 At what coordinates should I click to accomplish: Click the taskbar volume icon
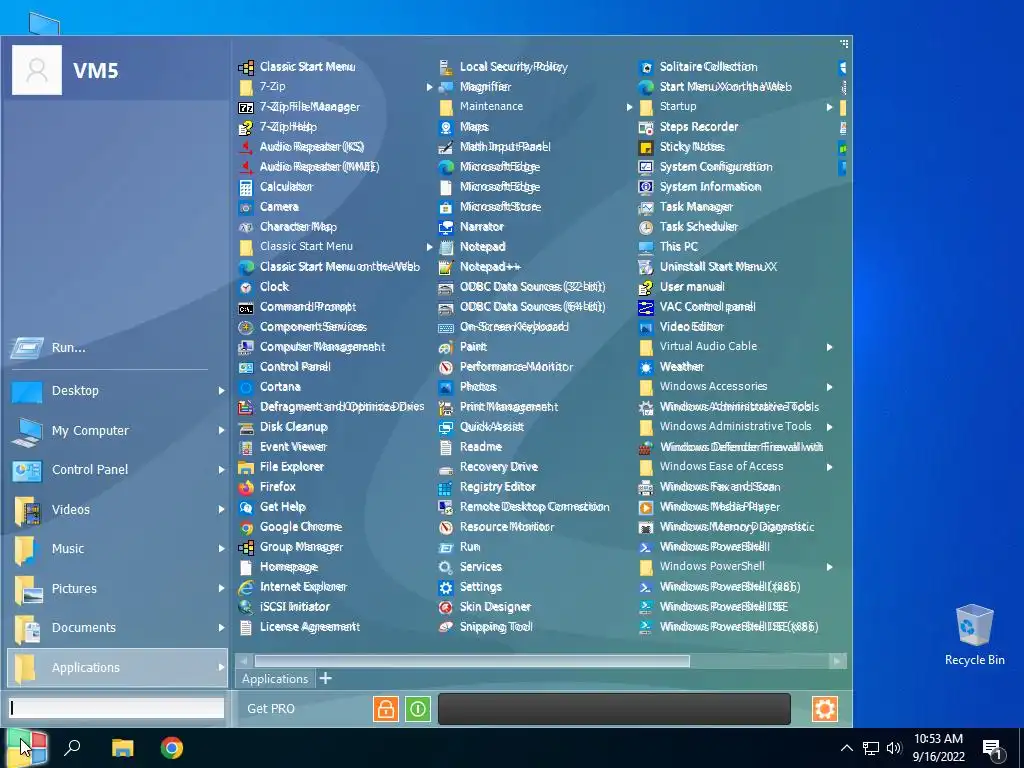tap(894, 748)
